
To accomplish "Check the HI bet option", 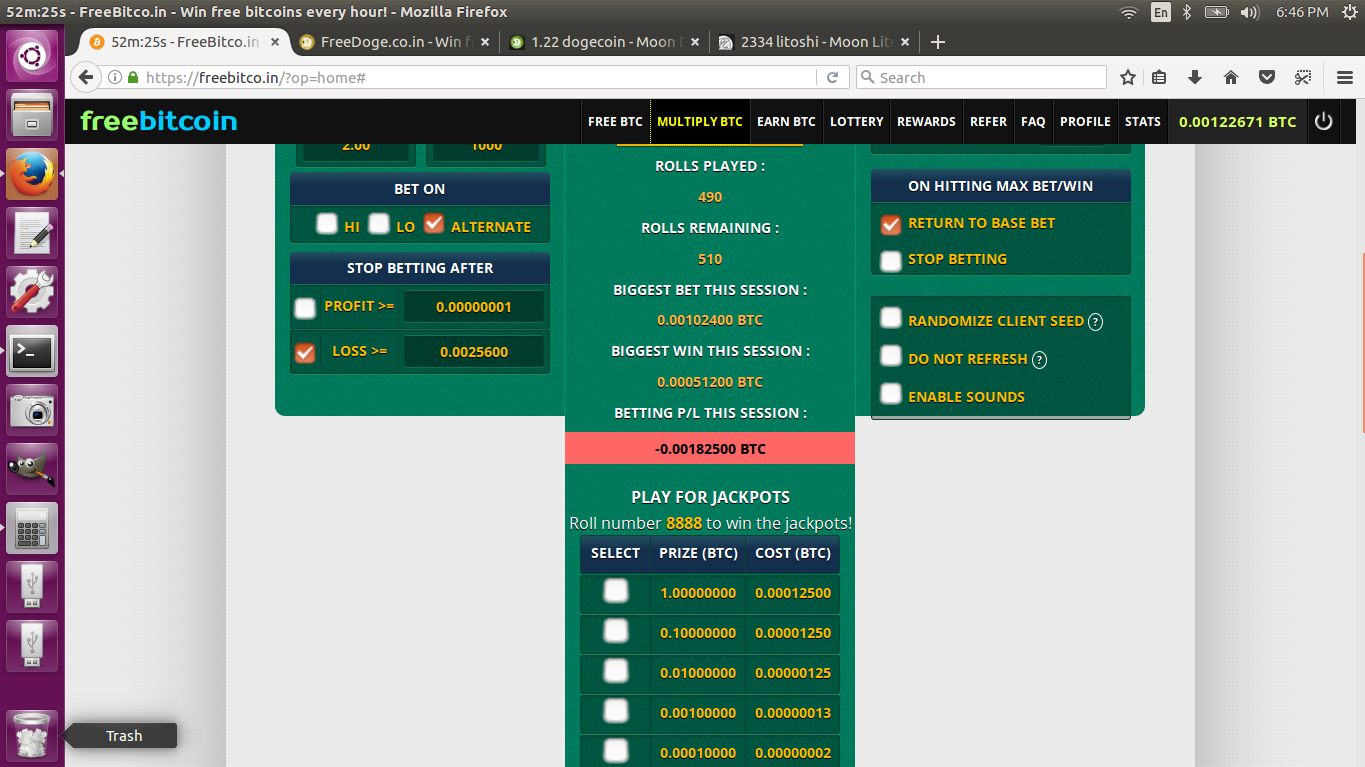I will 327,224.
